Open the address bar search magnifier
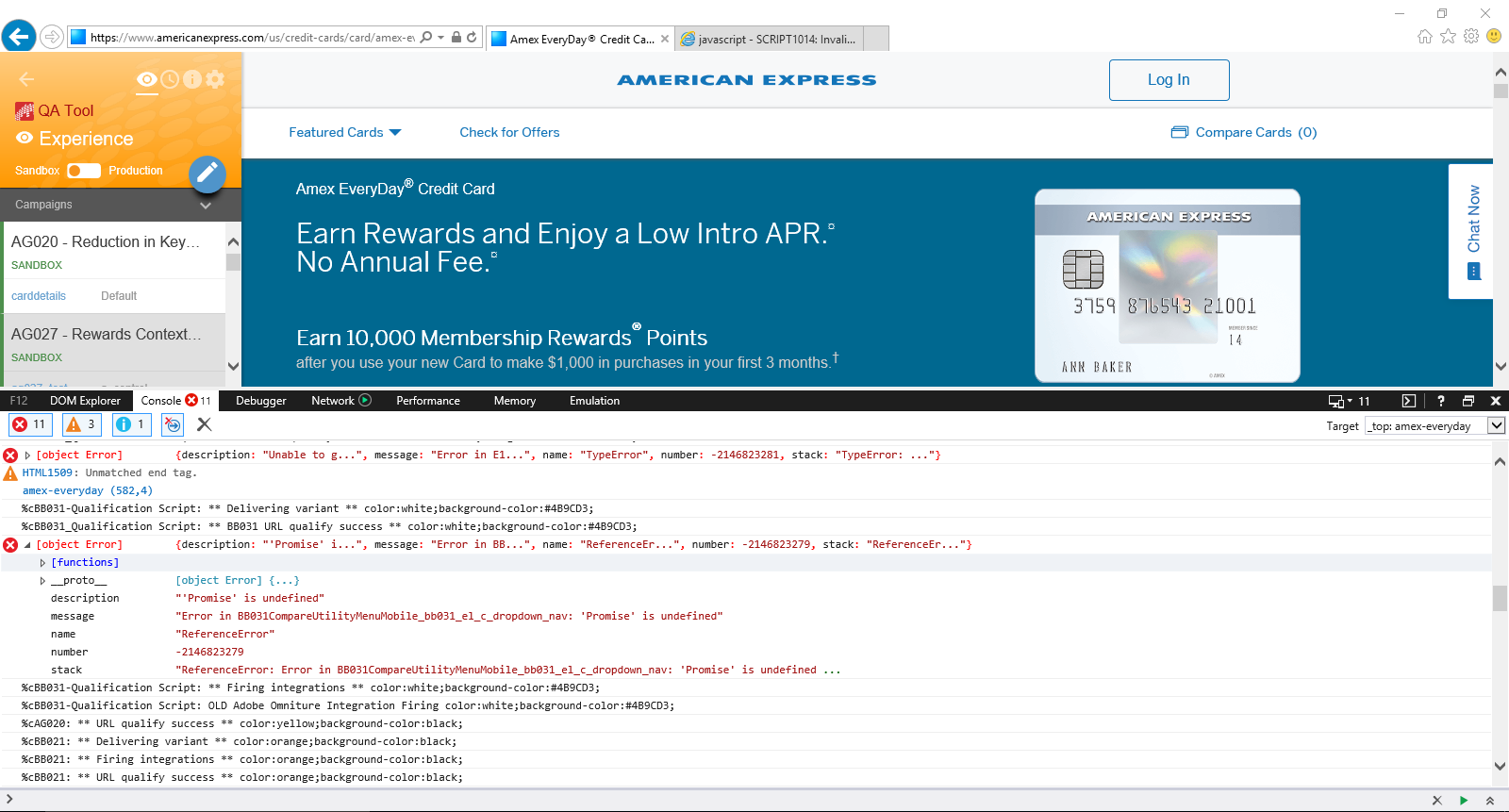This screenshot has width=1509, height=812. pyautogui.click(x=426, y=37)
